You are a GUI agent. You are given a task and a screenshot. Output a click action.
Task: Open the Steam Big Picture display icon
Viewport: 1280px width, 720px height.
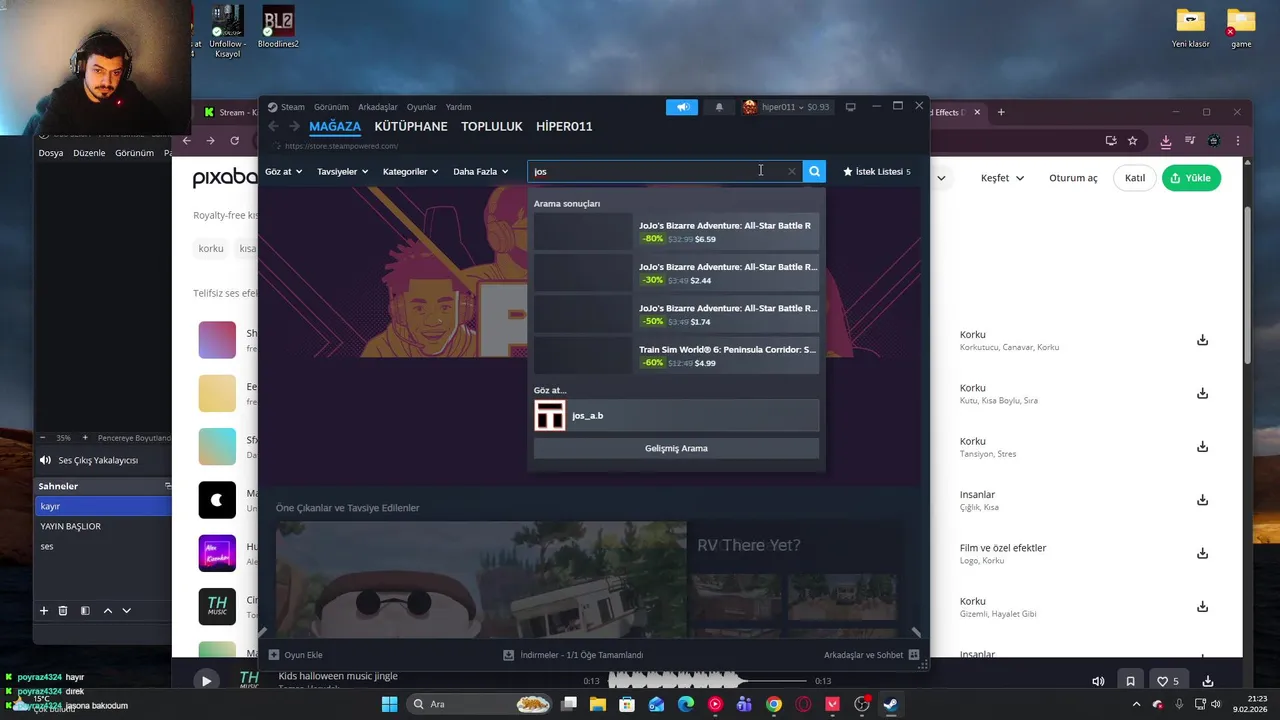pos(851,107)
